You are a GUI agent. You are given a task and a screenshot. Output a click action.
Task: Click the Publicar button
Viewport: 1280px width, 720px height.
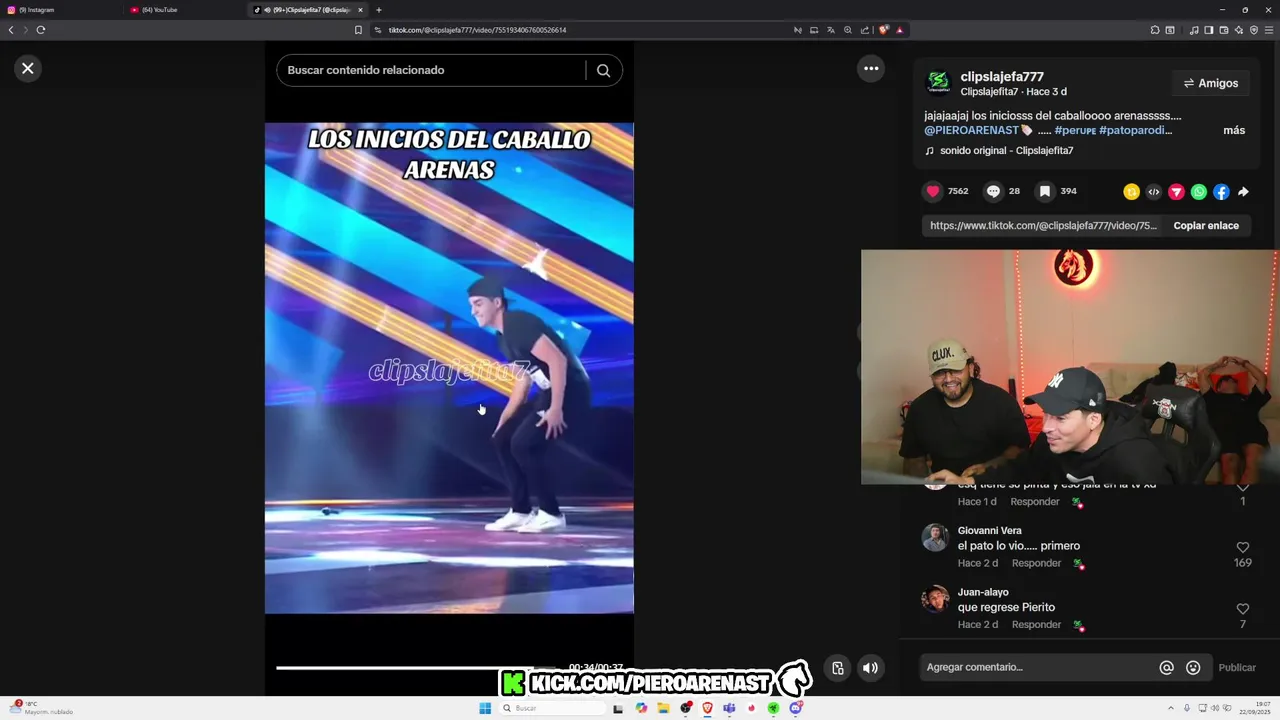1237,667
